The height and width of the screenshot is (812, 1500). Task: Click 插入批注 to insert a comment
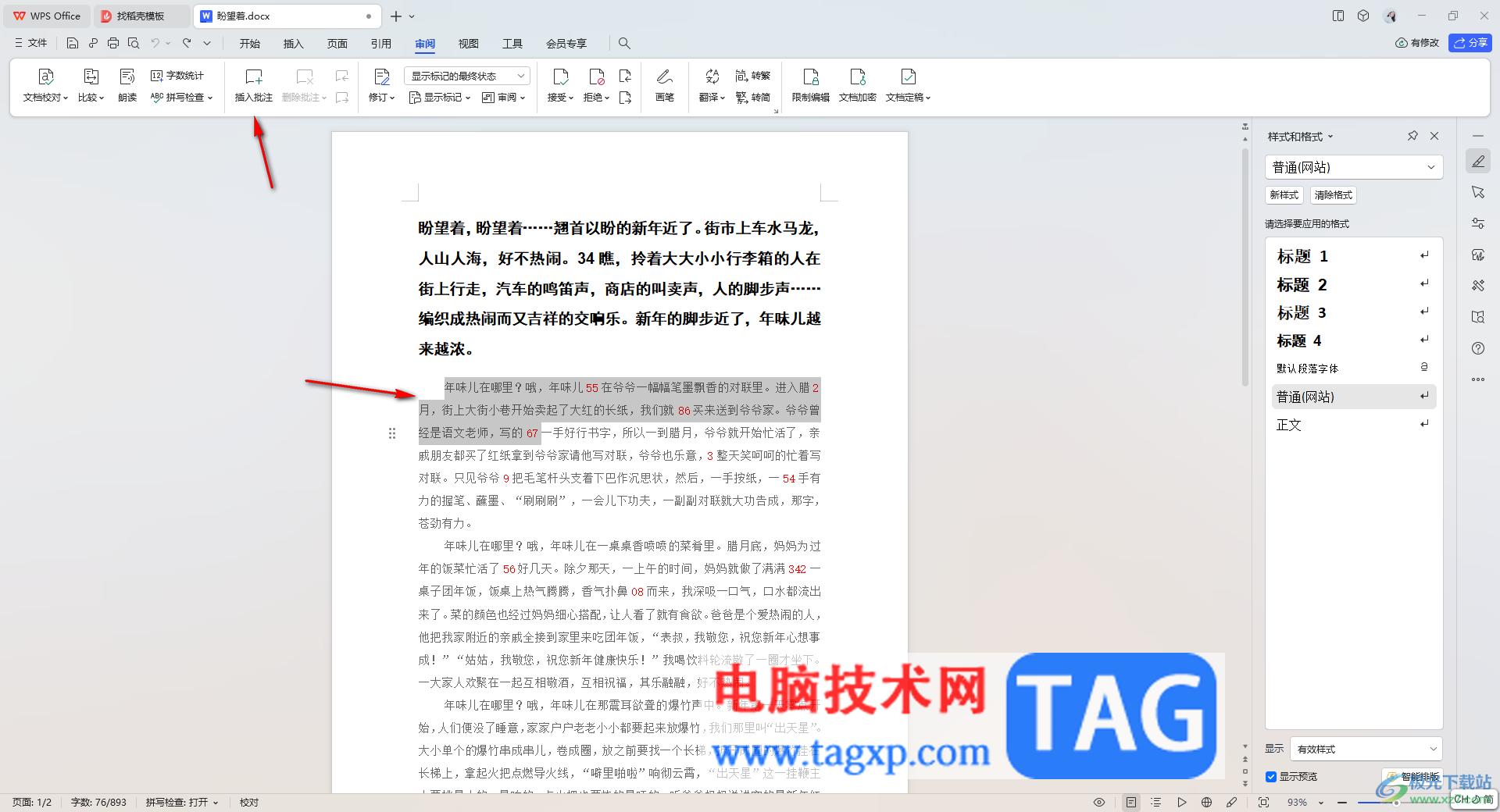(254, 85)
